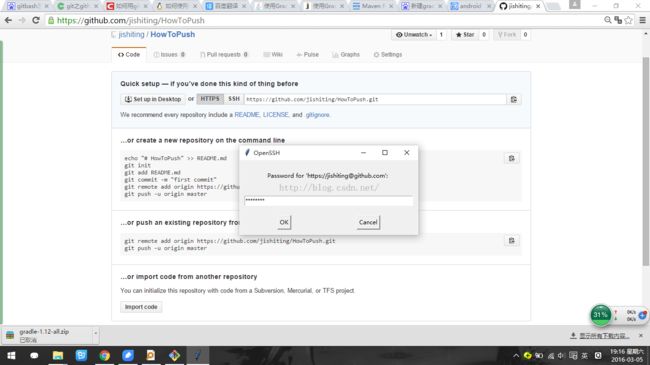Show hidden system tray icons chevron
650x365 pixels.
(516, 355)
